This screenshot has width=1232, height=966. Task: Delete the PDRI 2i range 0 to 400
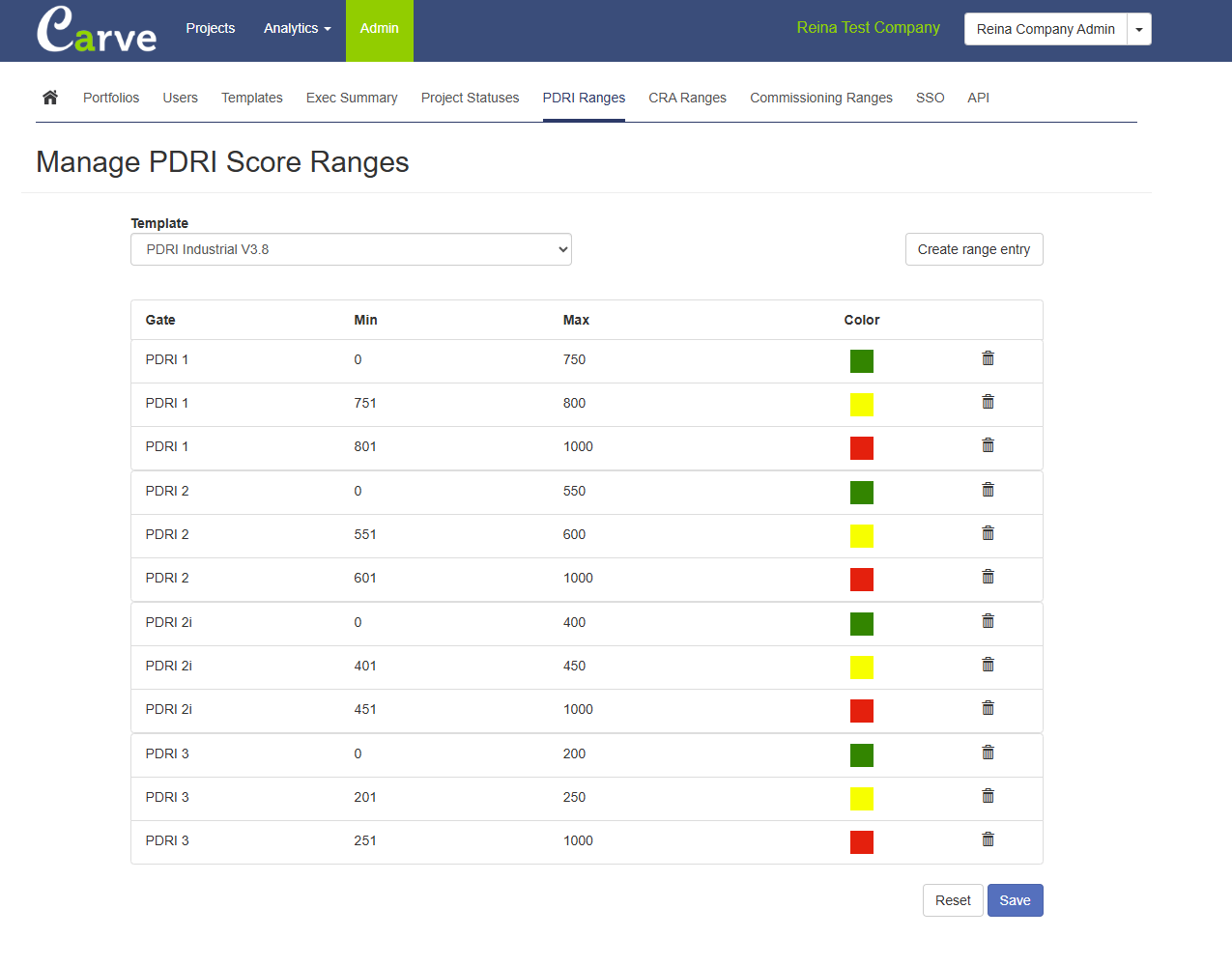coord(988,621)
